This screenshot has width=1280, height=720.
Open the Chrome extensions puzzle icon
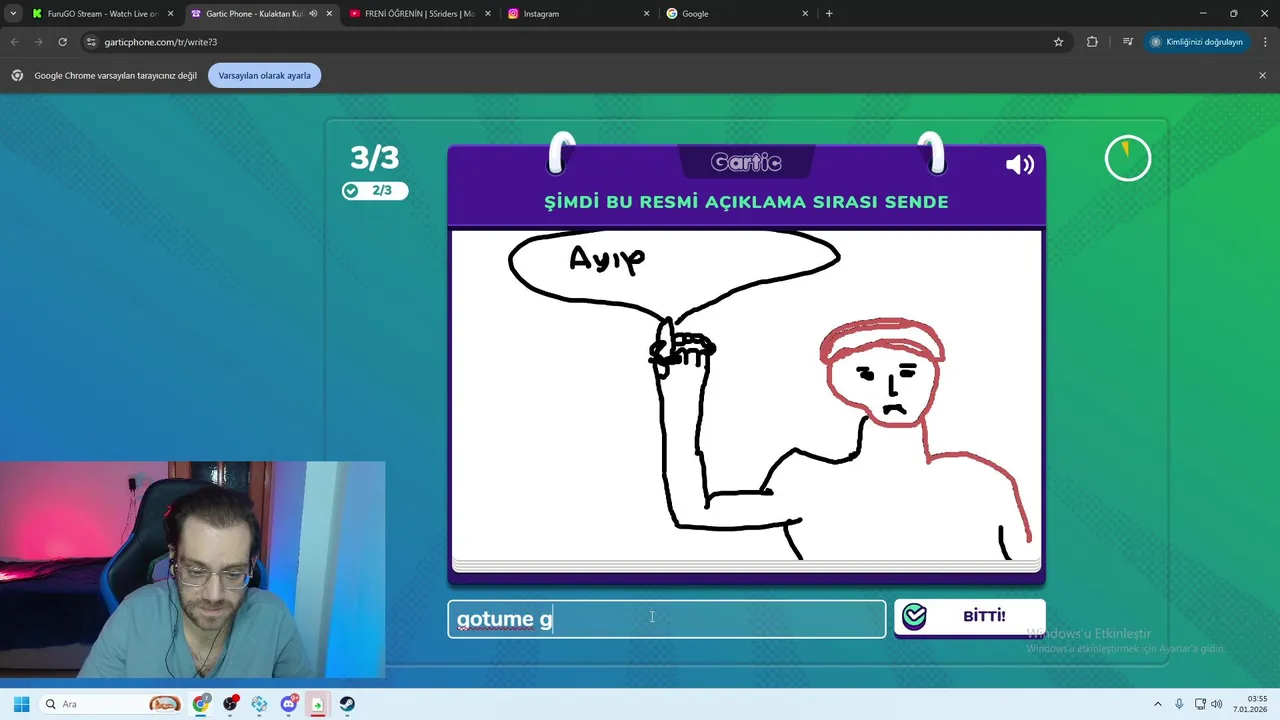pos(1092,42)
